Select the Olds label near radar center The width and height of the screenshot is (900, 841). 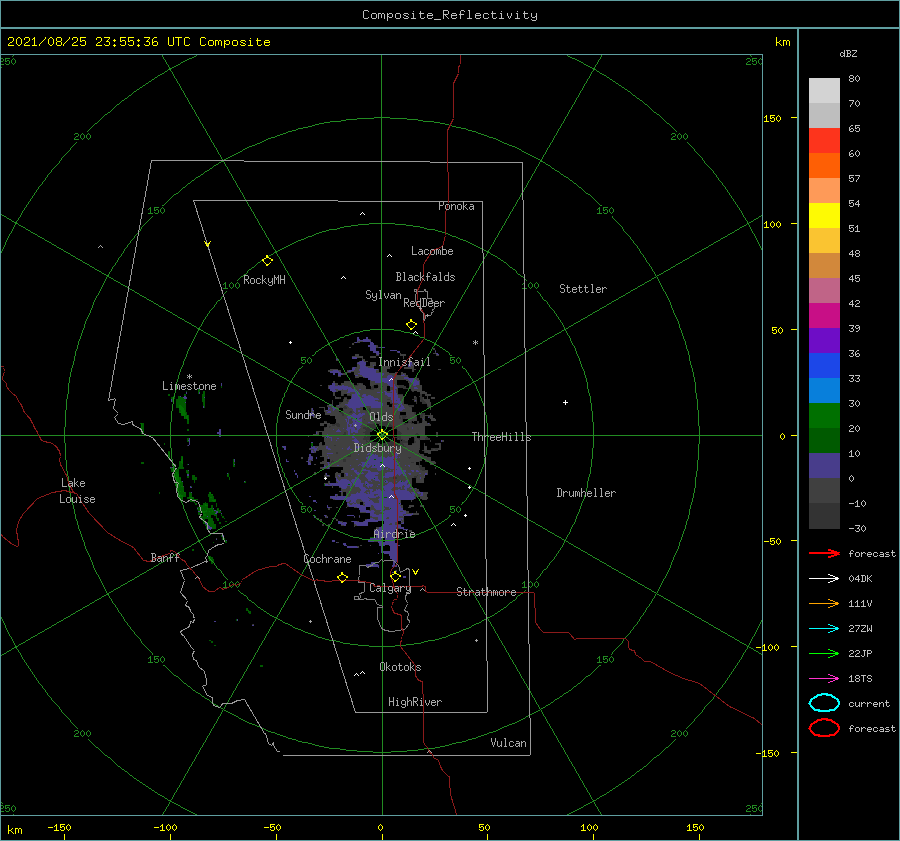point(381,417)
